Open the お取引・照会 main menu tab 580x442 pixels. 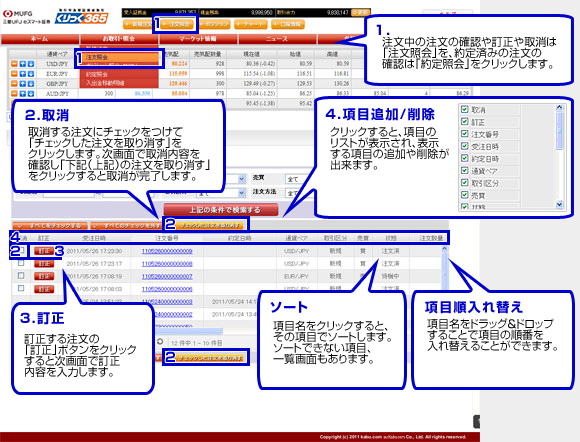[x=119, y=38]
